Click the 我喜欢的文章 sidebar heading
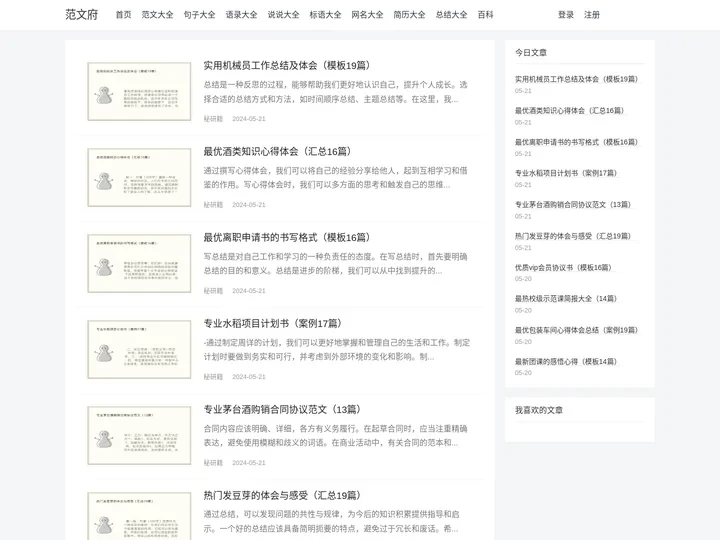720x540 pixels. (539, 410)
